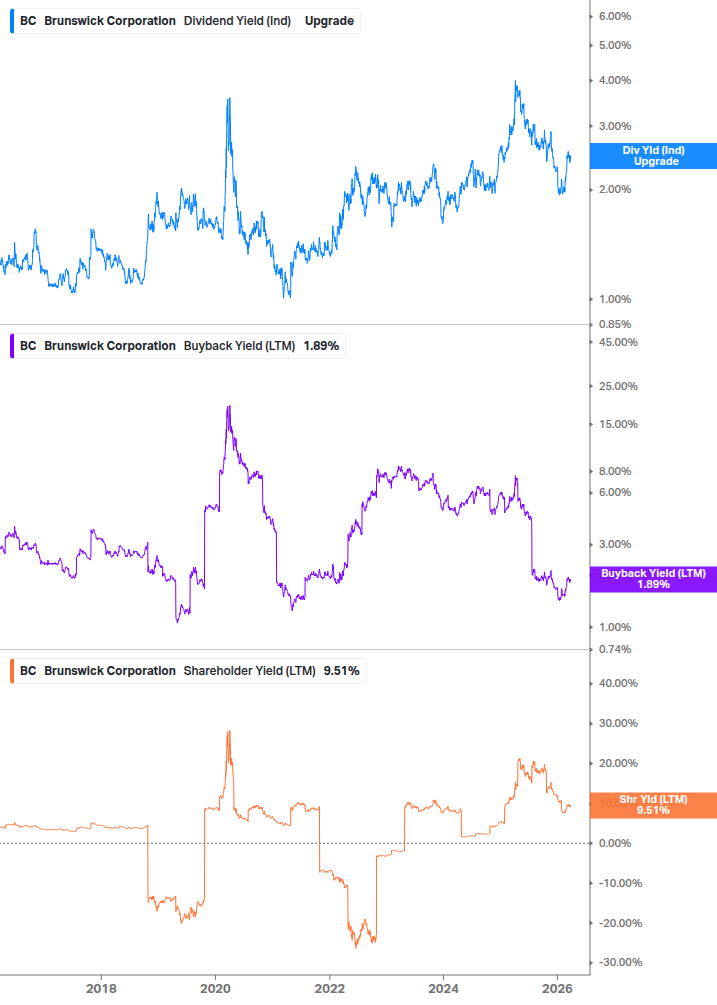Image resolution: width=717 pixels, height=1005 pixels.
Task: Click the BC ticker badge in the Shareholder Yield legend
Action: tap(27, 670)
